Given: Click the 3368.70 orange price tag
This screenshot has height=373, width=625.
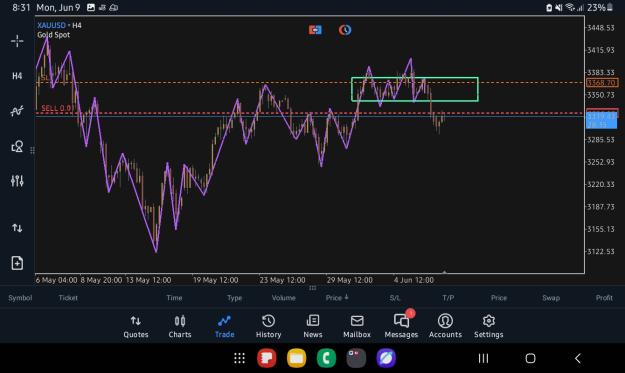Looking at the screenshot, I should (x=602, y=83).
